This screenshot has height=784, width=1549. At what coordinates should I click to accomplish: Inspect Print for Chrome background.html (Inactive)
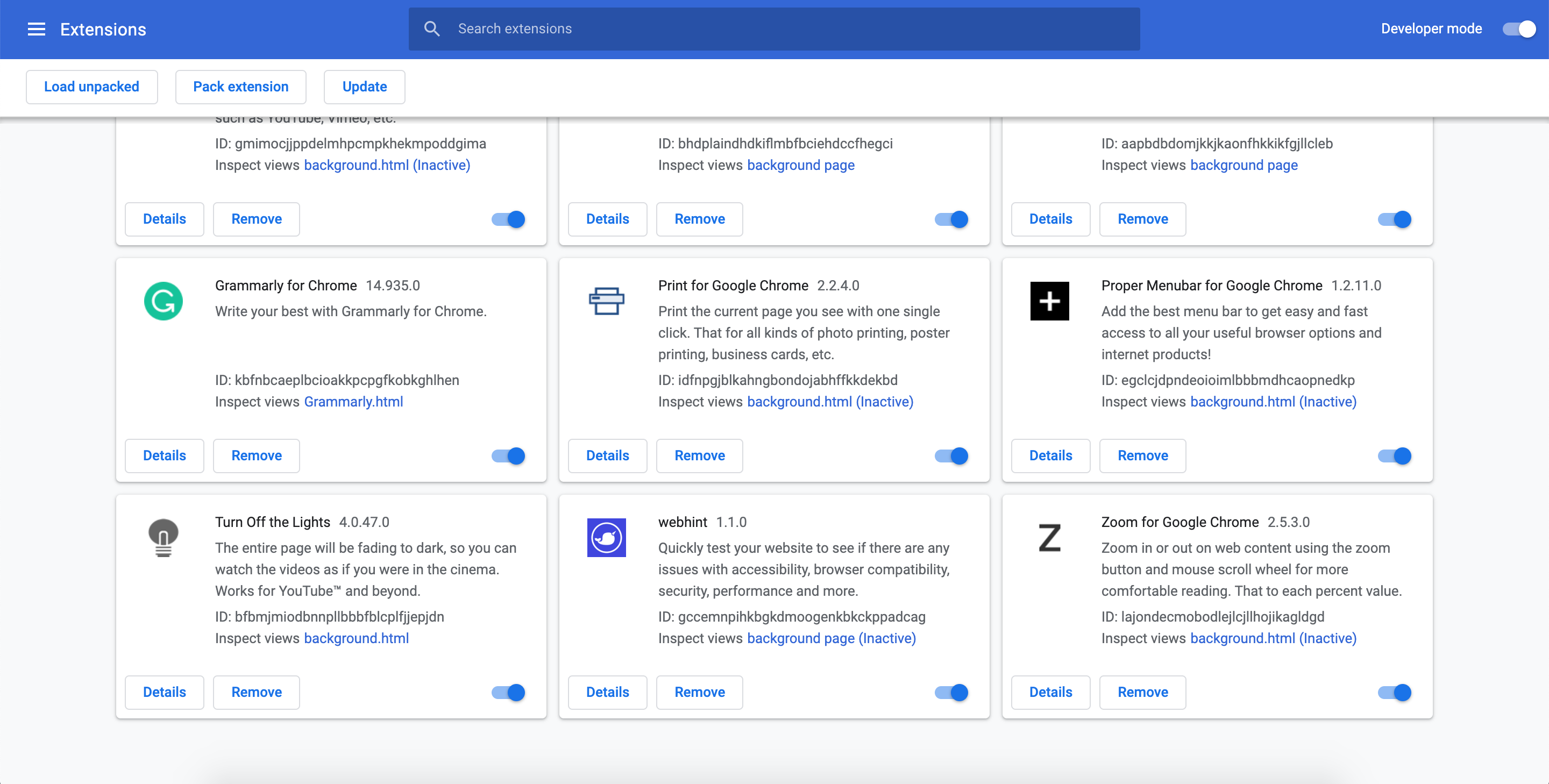[830, 402]
